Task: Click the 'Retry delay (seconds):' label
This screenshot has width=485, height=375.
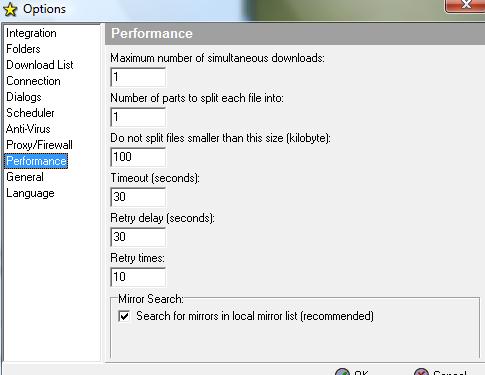Action: coord(162,218)
